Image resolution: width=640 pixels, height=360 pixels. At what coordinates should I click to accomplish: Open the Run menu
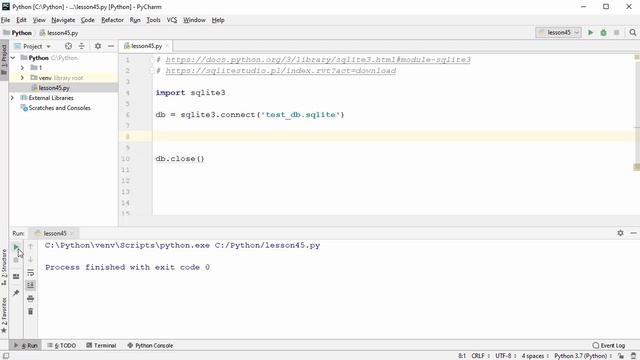[135, 20]
